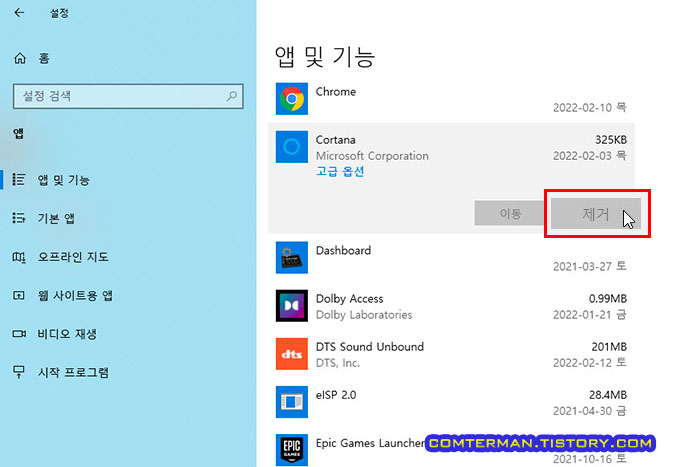
Task: Select the 비디오 재생 camera icon
Action: (19, 334)
